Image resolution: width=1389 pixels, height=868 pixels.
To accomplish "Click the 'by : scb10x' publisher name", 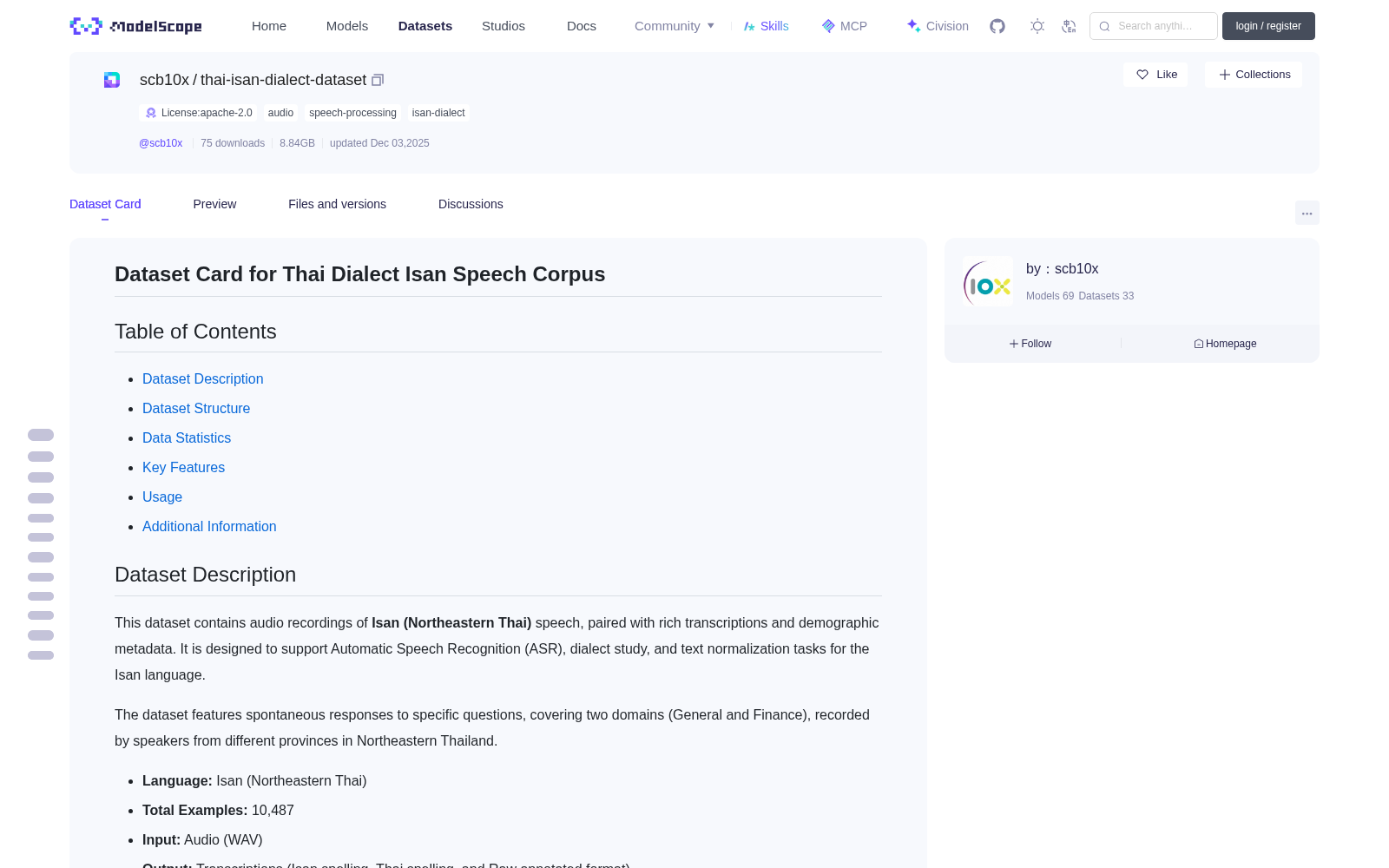I will coord(1063,269).
